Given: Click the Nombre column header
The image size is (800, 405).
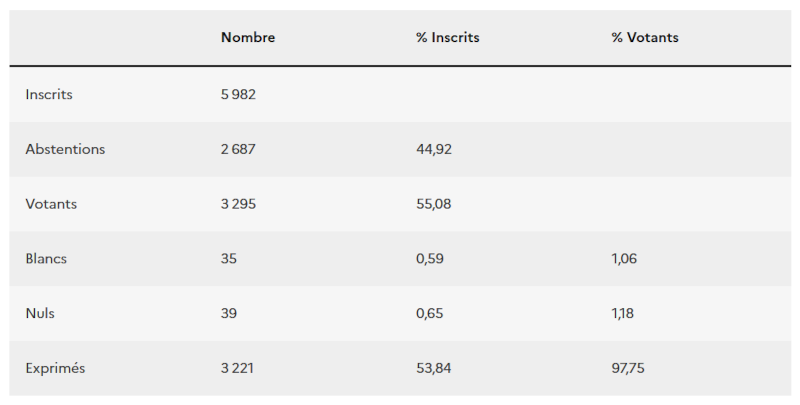Looking at the screenshot, I should (248, 38).
